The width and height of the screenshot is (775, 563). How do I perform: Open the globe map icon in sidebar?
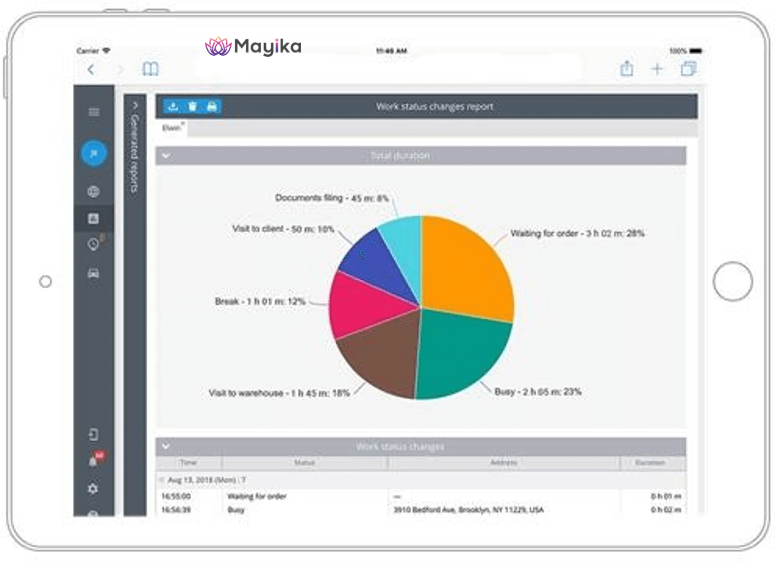point(94,191)
